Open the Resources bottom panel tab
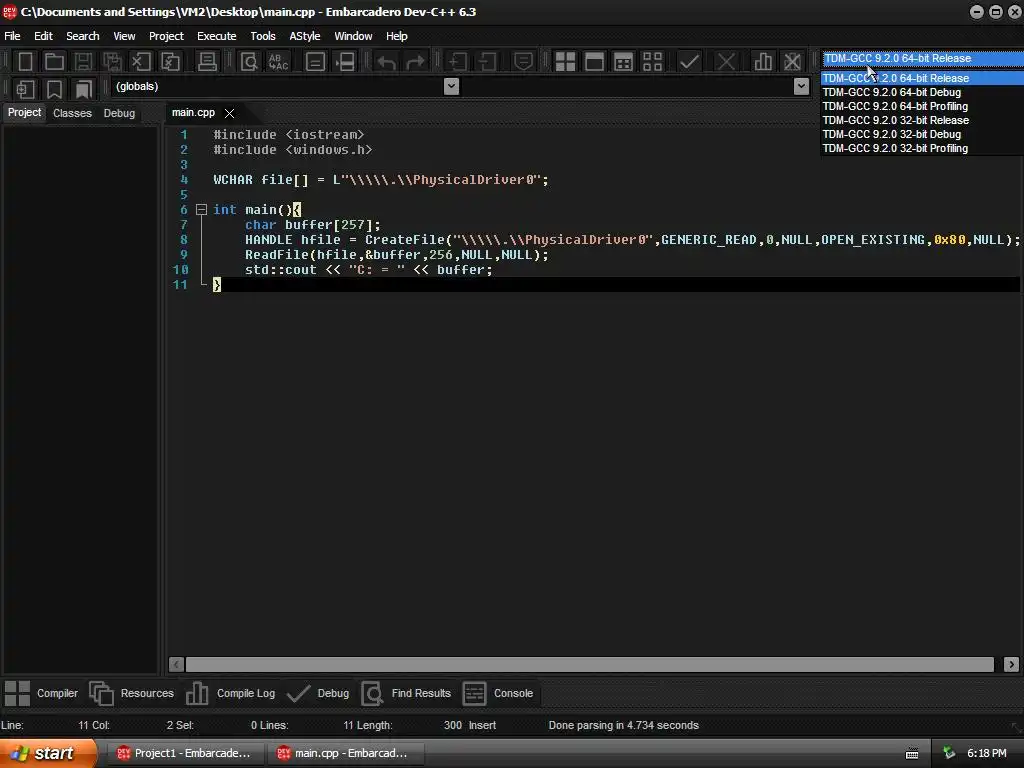Viewport: 1024px width, 768px height. pos(131,693)
